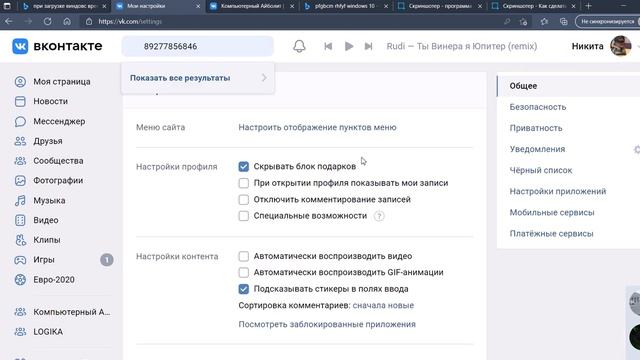The image size is (640, 360).
Task: Open the notifications bell
Action: click(x=299, y=46)
